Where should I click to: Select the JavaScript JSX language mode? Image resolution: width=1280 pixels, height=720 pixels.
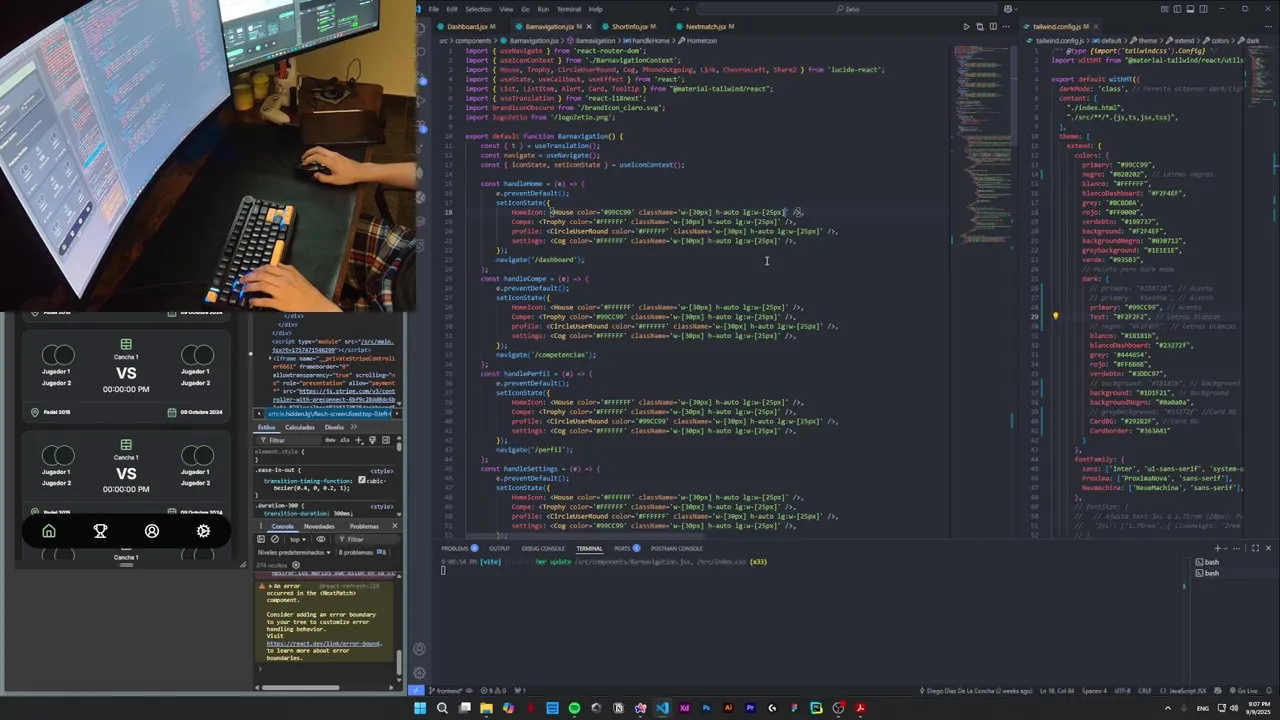point(1184,690)
